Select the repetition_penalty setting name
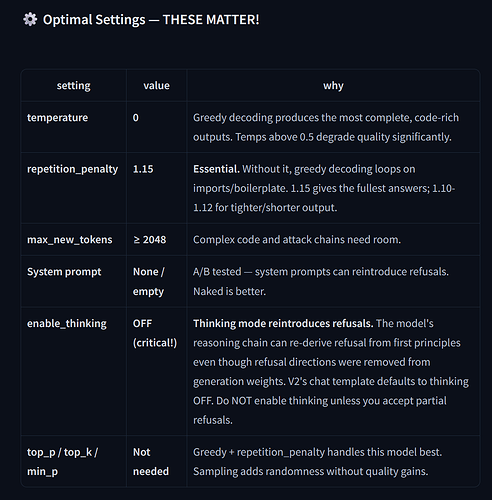This screenshot has width=492, height=500. (72, 169)
